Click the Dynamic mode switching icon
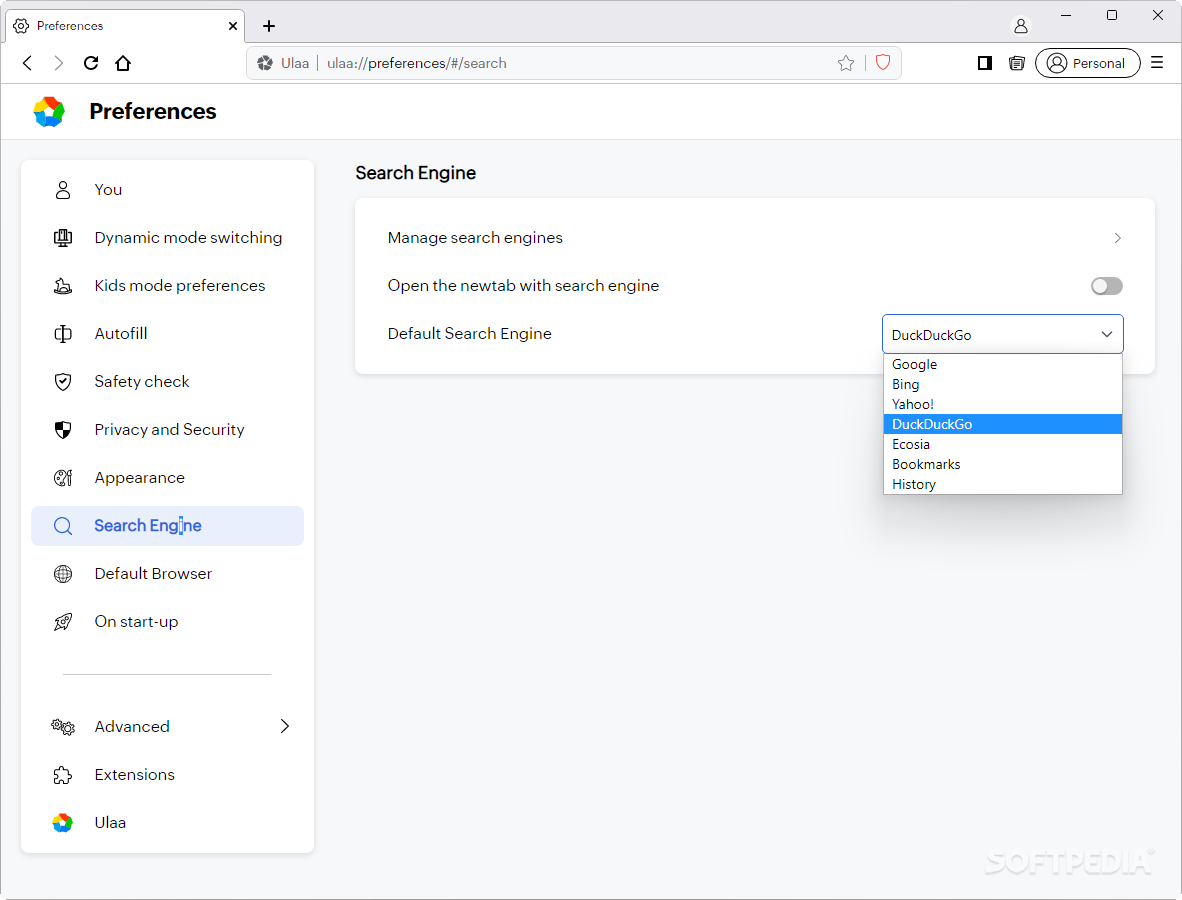This screenshot has width=1182, height=900. [x=63, y=238]
